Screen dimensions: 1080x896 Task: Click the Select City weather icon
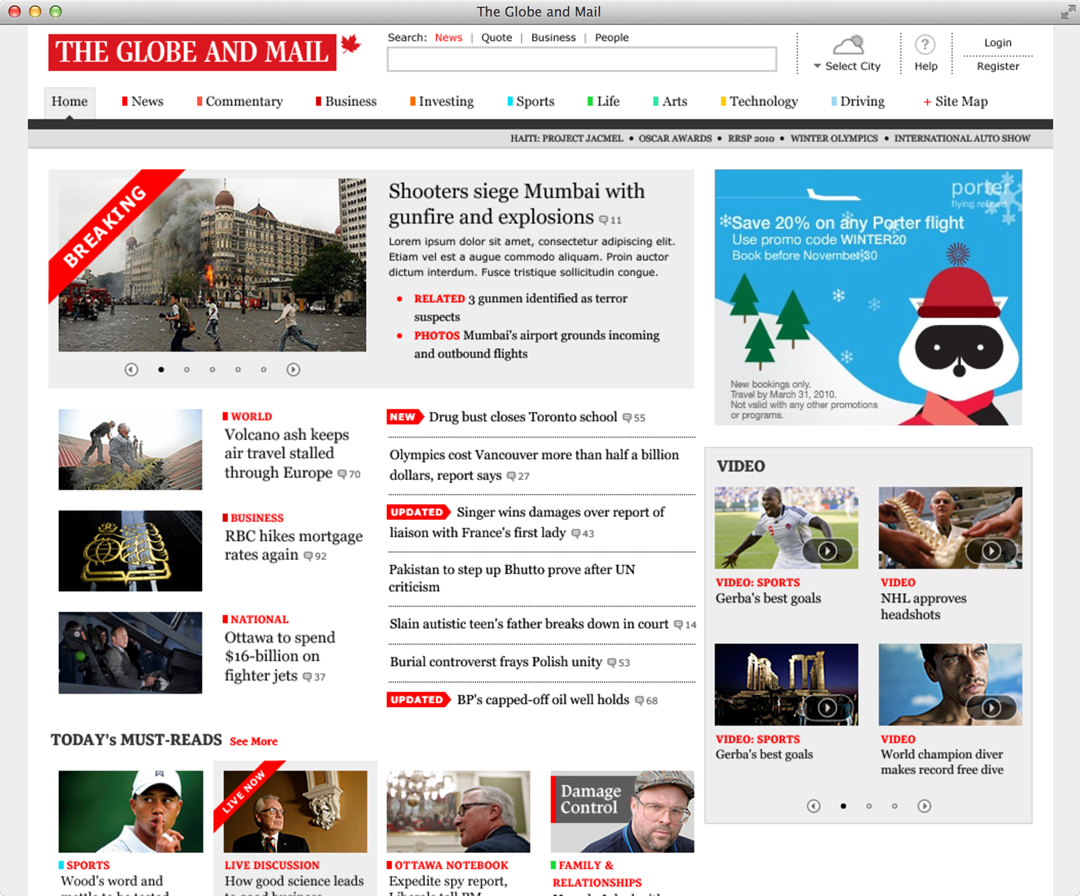point(849,45)
